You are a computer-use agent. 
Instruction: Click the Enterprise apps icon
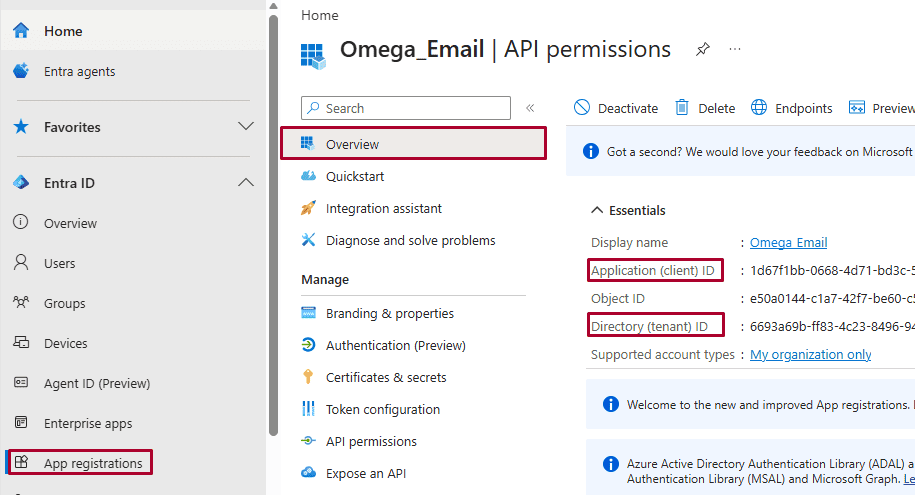pos(21,422)
